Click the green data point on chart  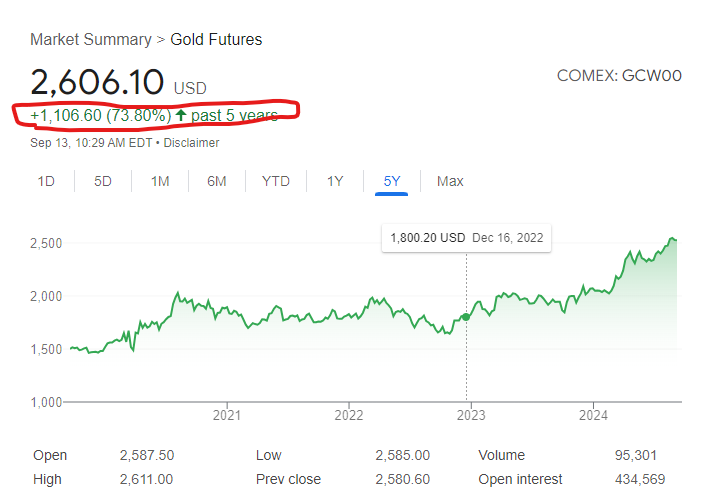click(x=466, y=317)
